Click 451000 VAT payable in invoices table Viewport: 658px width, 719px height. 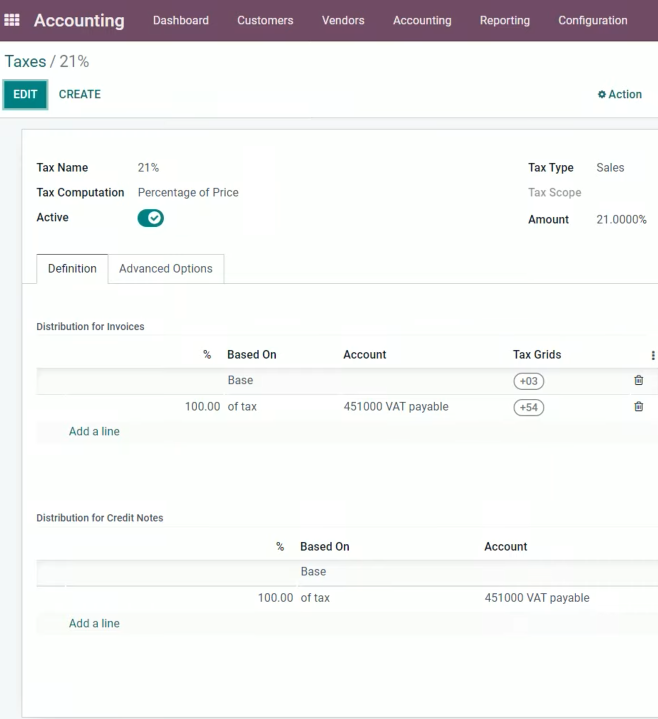[396, 407]
